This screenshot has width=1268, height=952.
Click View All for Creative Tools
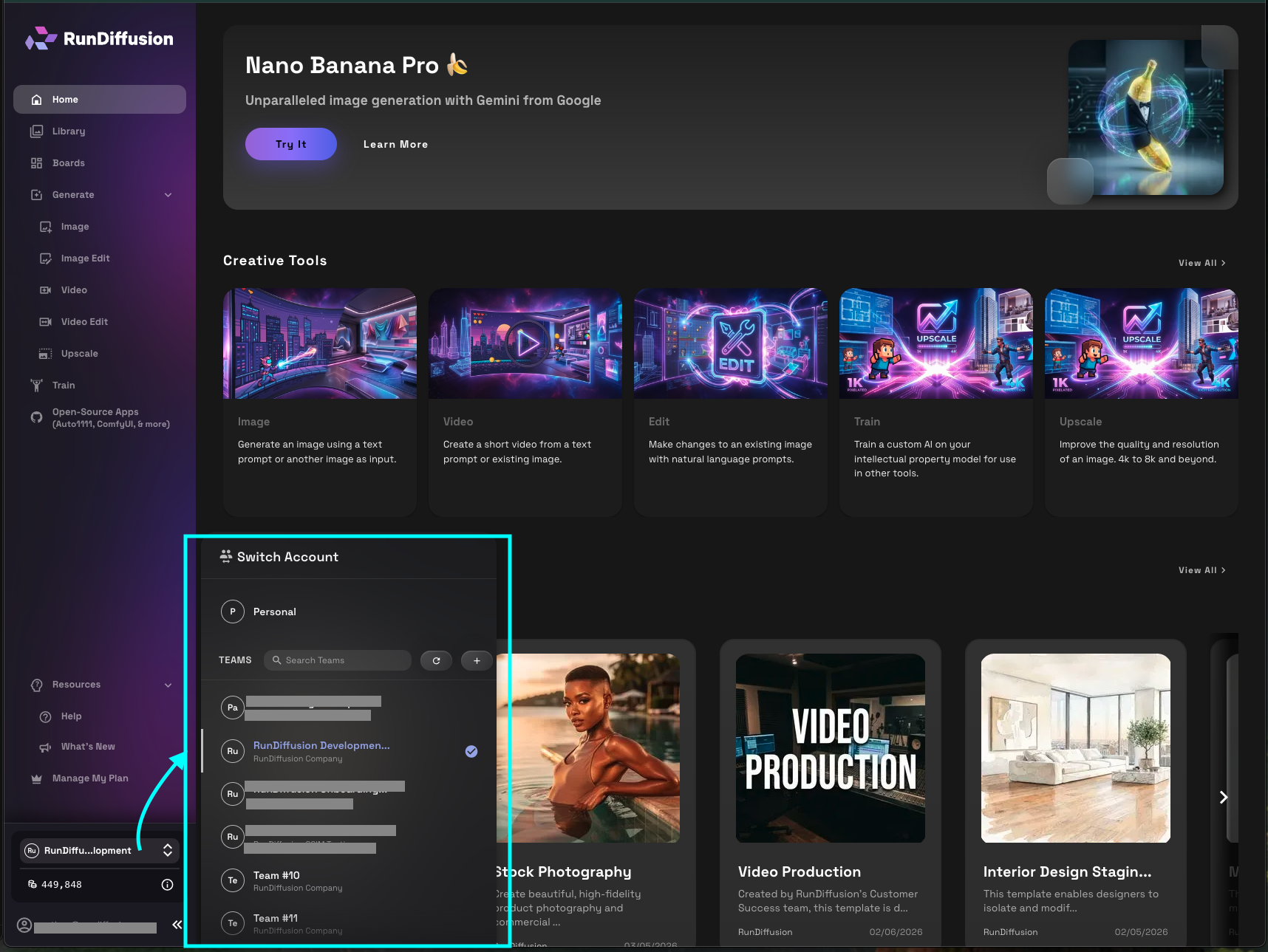1201,263
